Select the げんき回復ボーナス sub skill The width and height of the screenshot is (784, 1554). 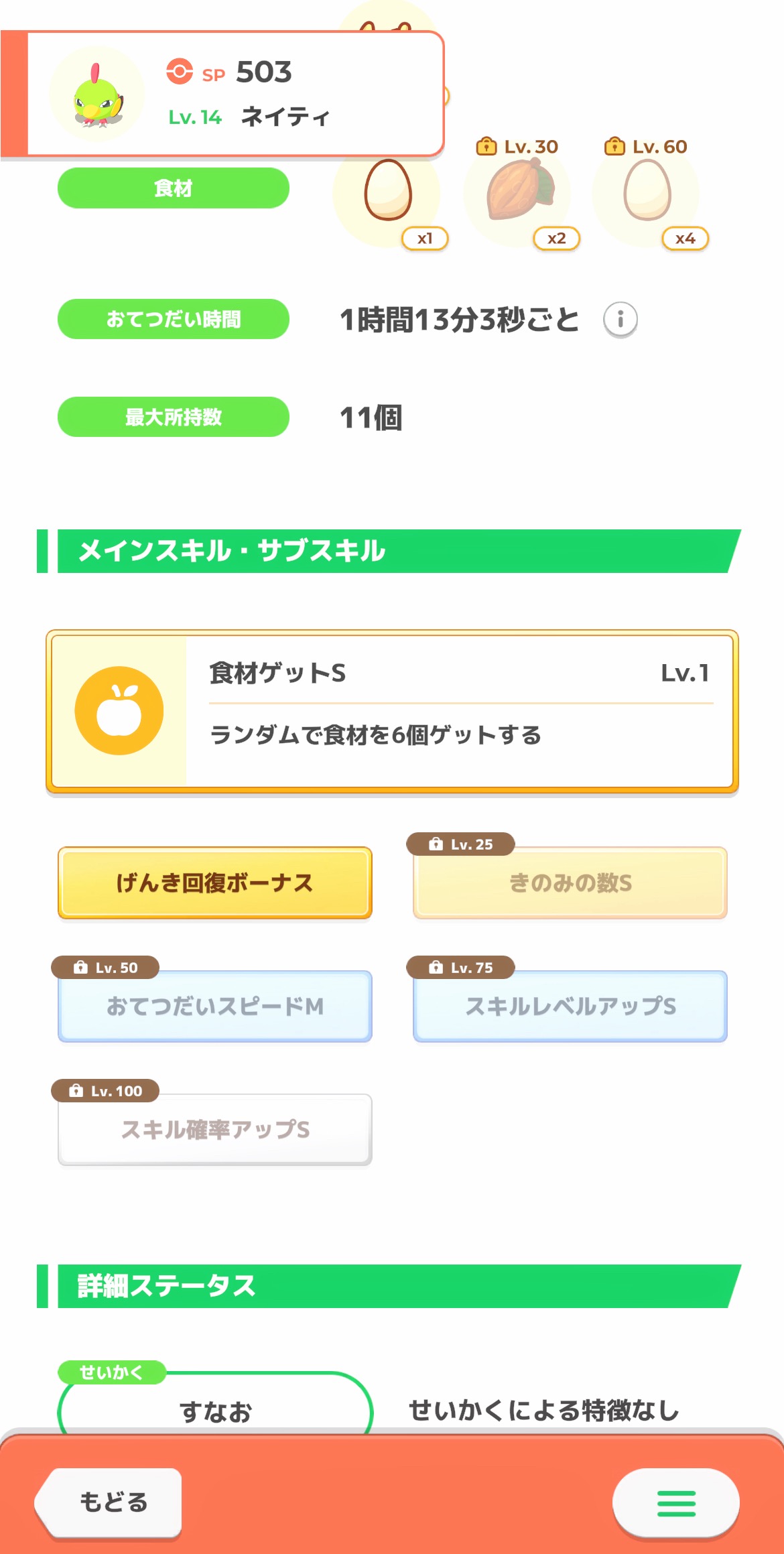tap(214, 883)
